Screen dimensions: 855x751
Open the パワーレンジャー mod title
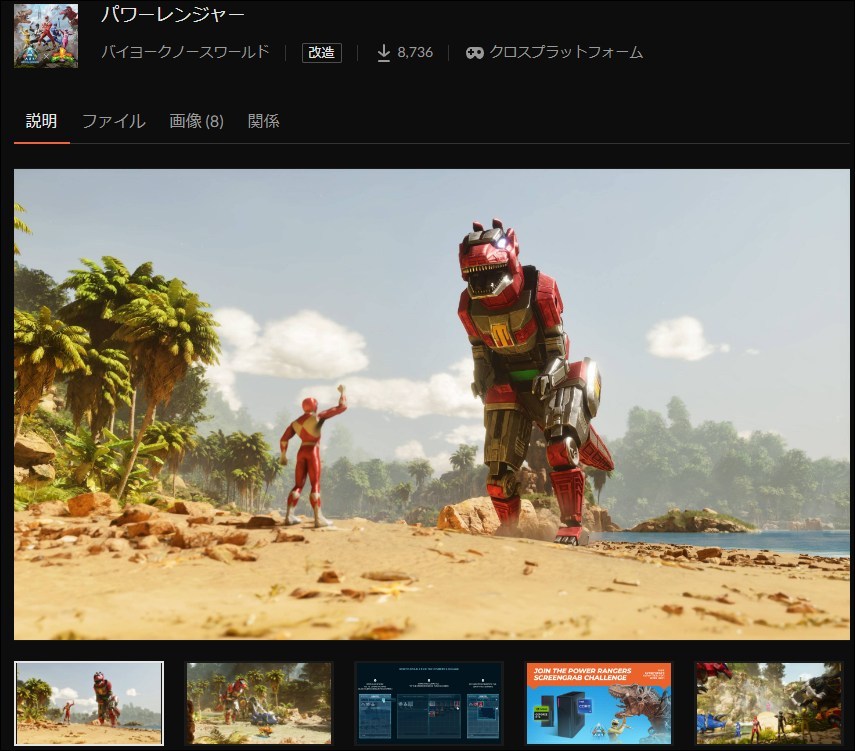172,15
